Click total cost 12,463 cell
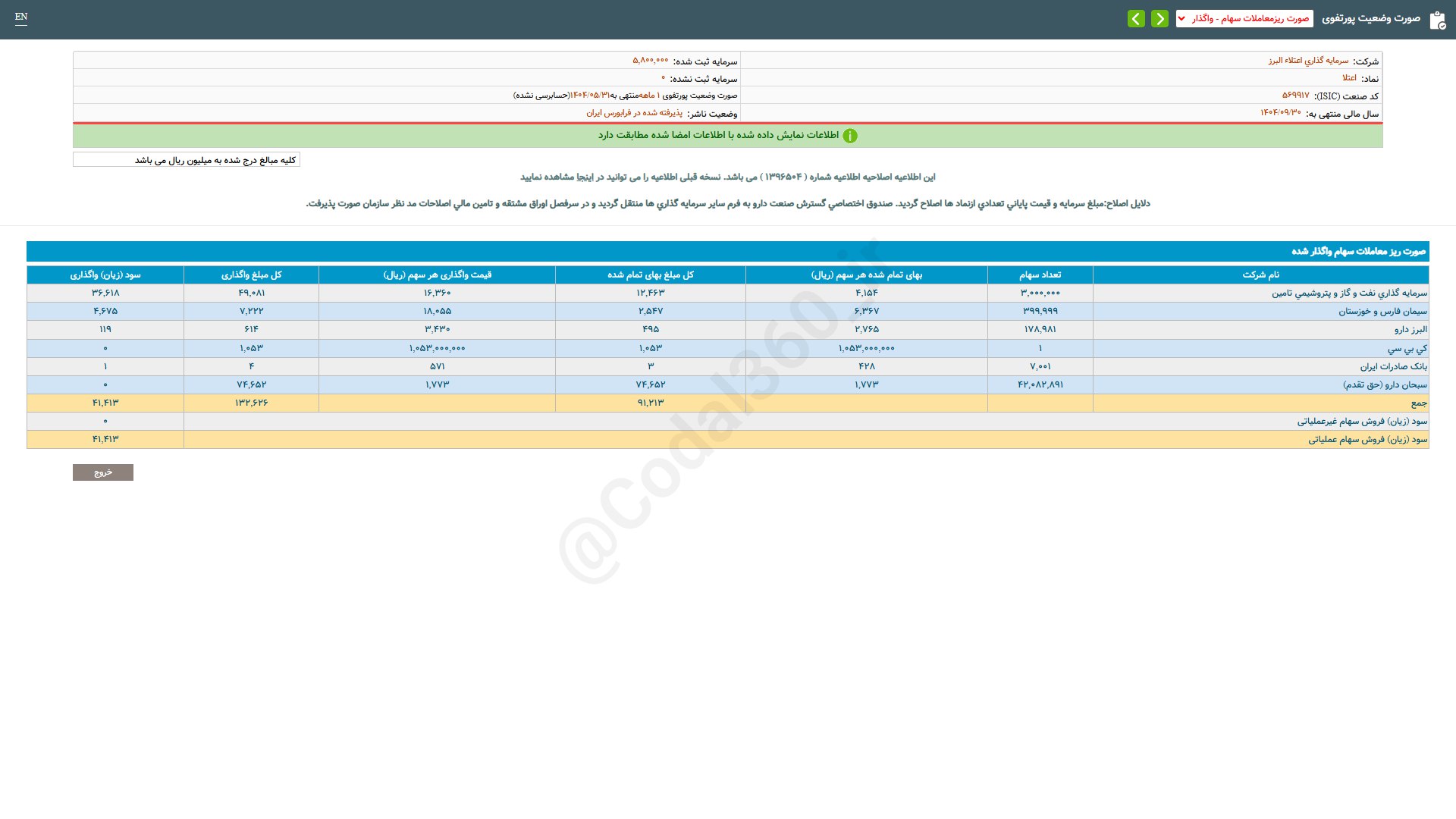This screenshot has width=1456, height=819. 650,293
